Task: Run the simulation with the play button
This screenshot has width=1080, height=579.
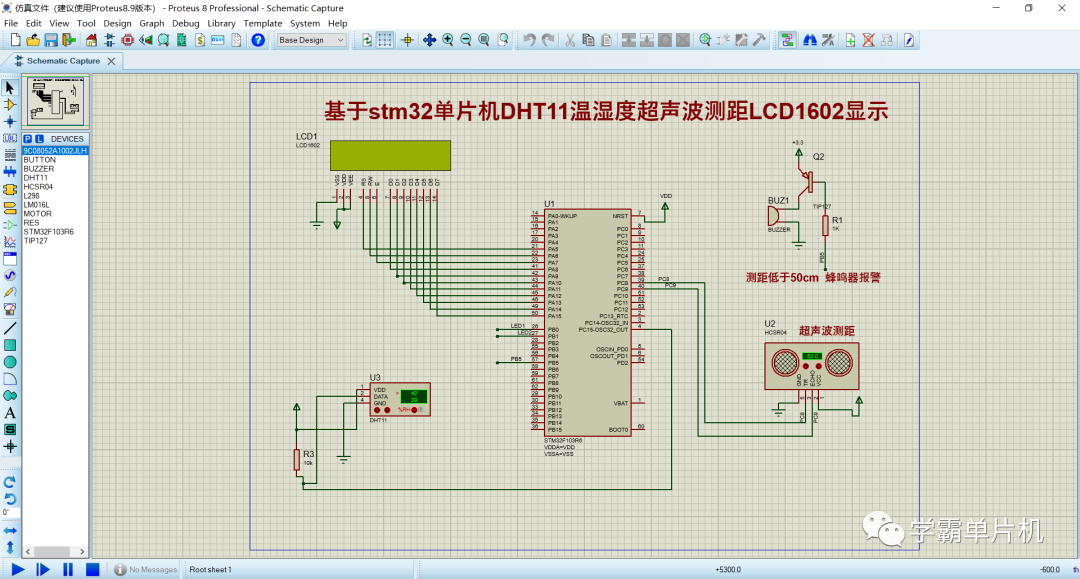Action: point(16,569)
